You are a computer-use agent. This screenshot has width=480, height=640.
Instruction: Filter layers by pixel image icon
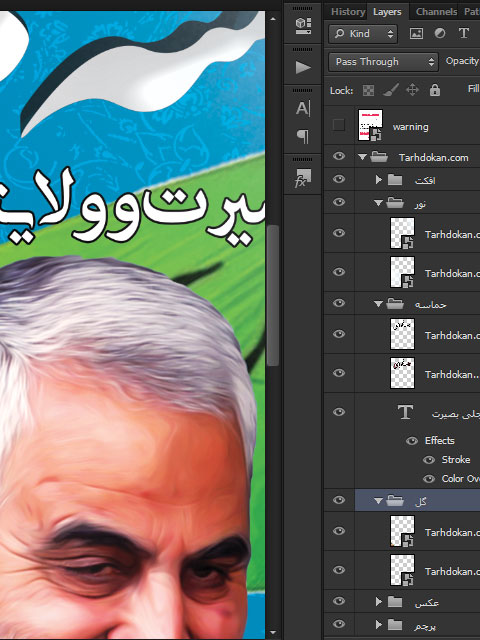tap(416, 33)
